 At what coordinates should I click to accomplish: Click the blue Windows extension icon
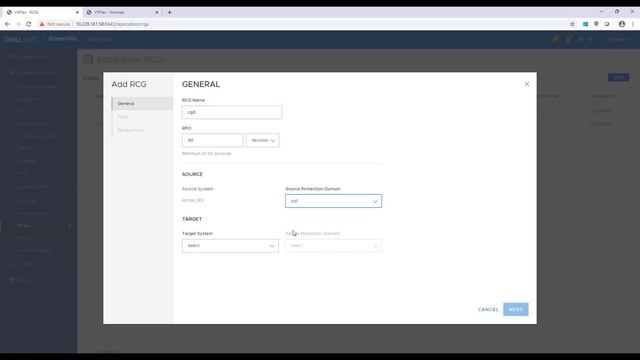click(585, 24)
